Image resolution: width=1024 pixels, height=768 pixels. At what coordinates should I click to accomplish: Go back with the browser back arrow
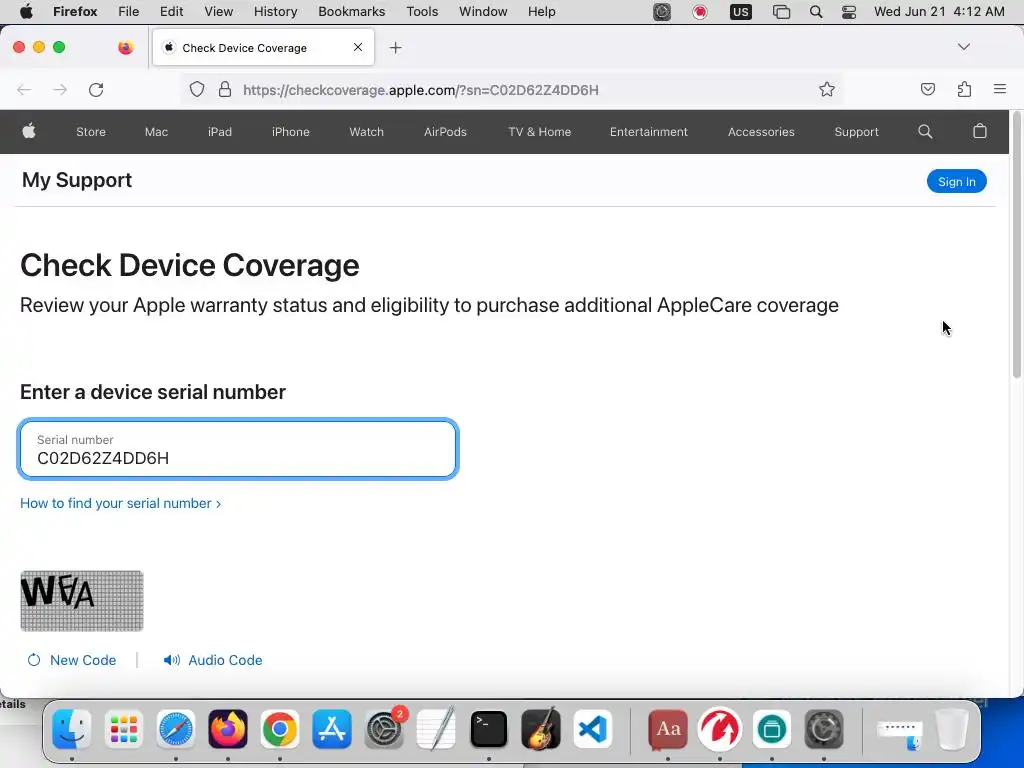pyautogui.click(x=24, y=89)
